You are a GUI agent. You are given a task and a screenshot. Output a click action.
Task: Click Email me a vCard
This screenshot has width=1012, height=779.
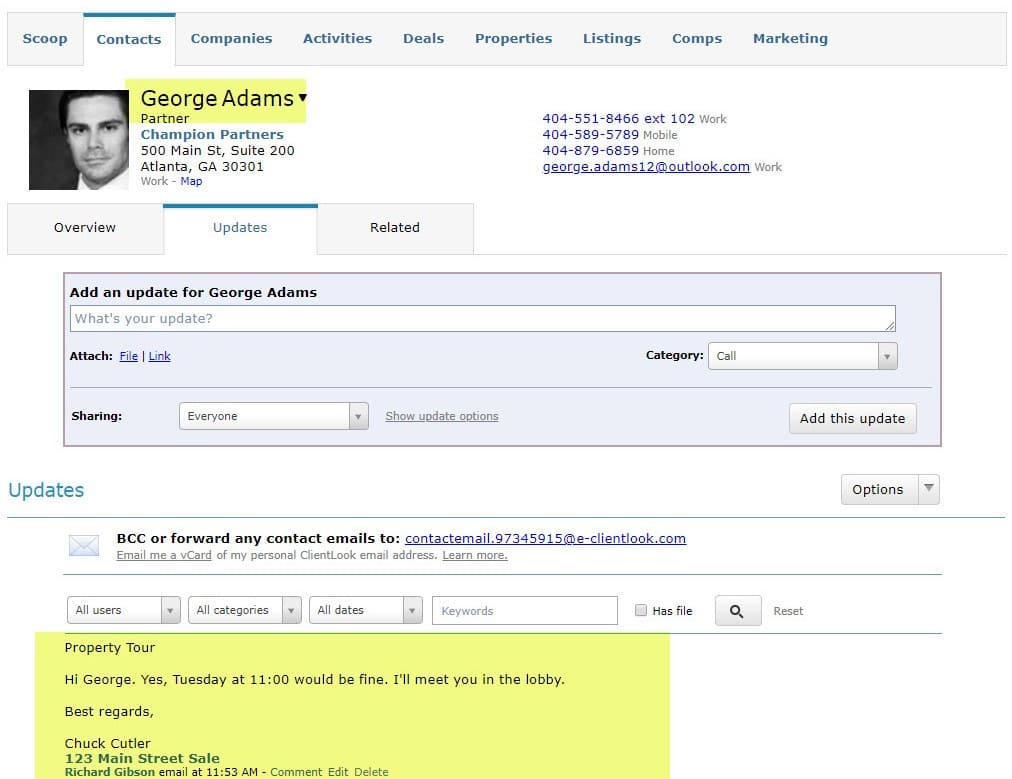coord(164,555)
